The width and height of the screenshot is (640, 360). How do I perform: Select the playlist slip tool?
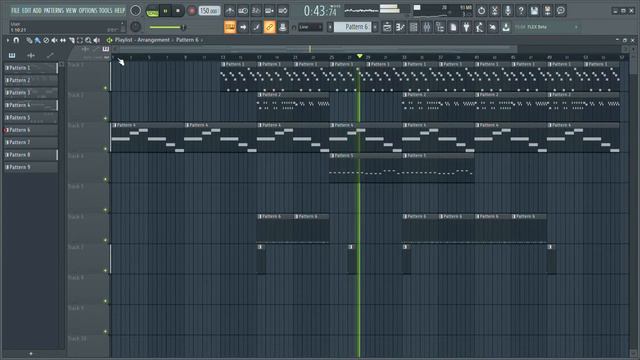tap(63, 40)
